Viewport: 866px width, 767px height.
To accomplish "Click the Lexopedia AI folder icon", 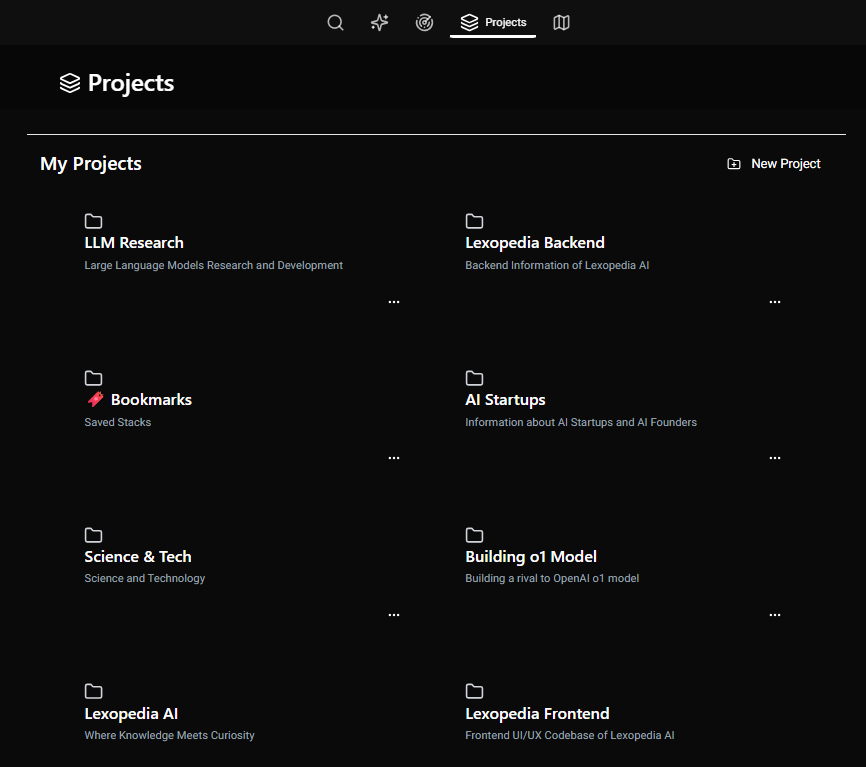I will coord(93,691).
